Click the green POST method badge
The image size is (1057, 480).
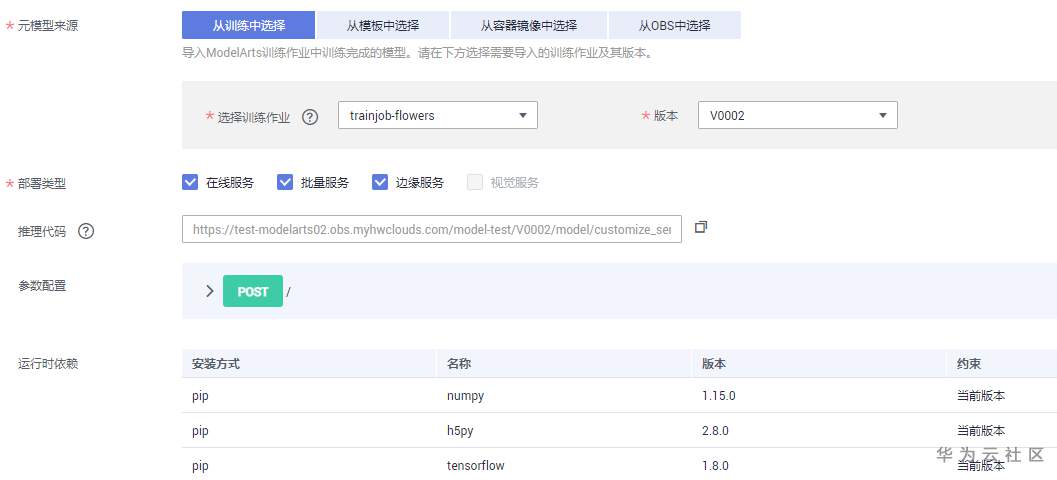(x=253, y=292)
